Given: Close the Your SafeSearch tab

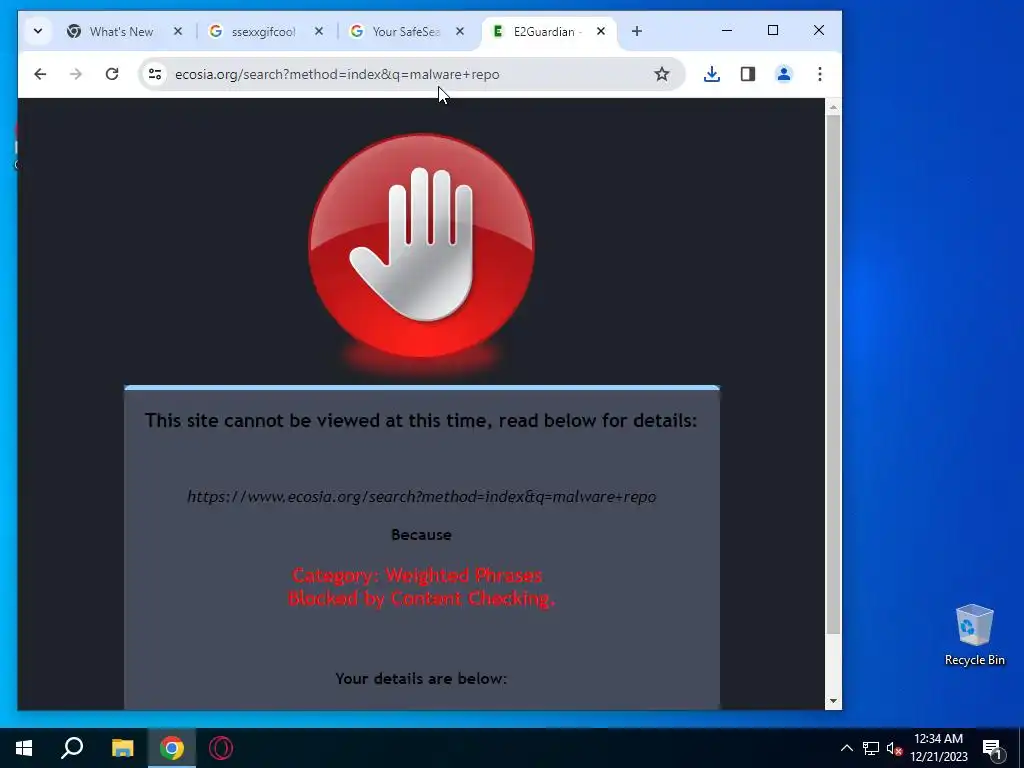Looking at the screenshot, I should tap(460, 31).
